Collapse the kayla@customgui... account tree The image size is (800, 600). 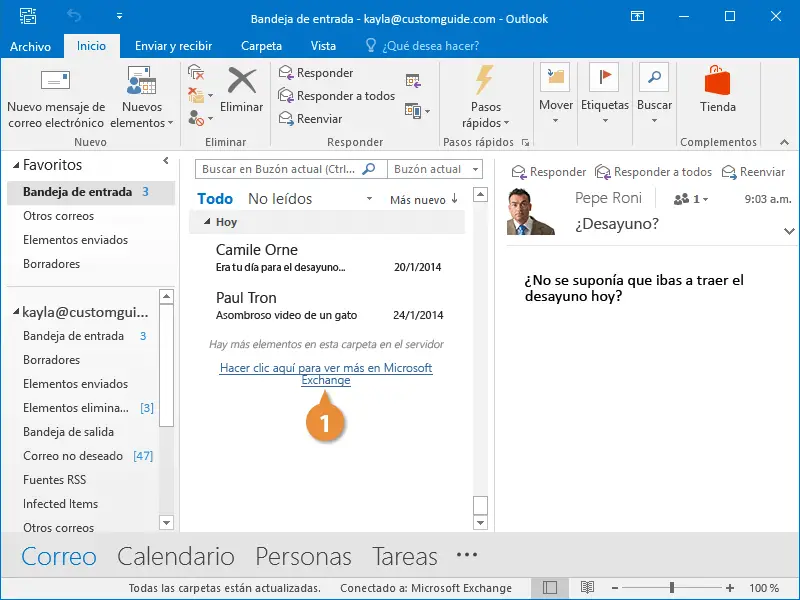click(16, 312)
